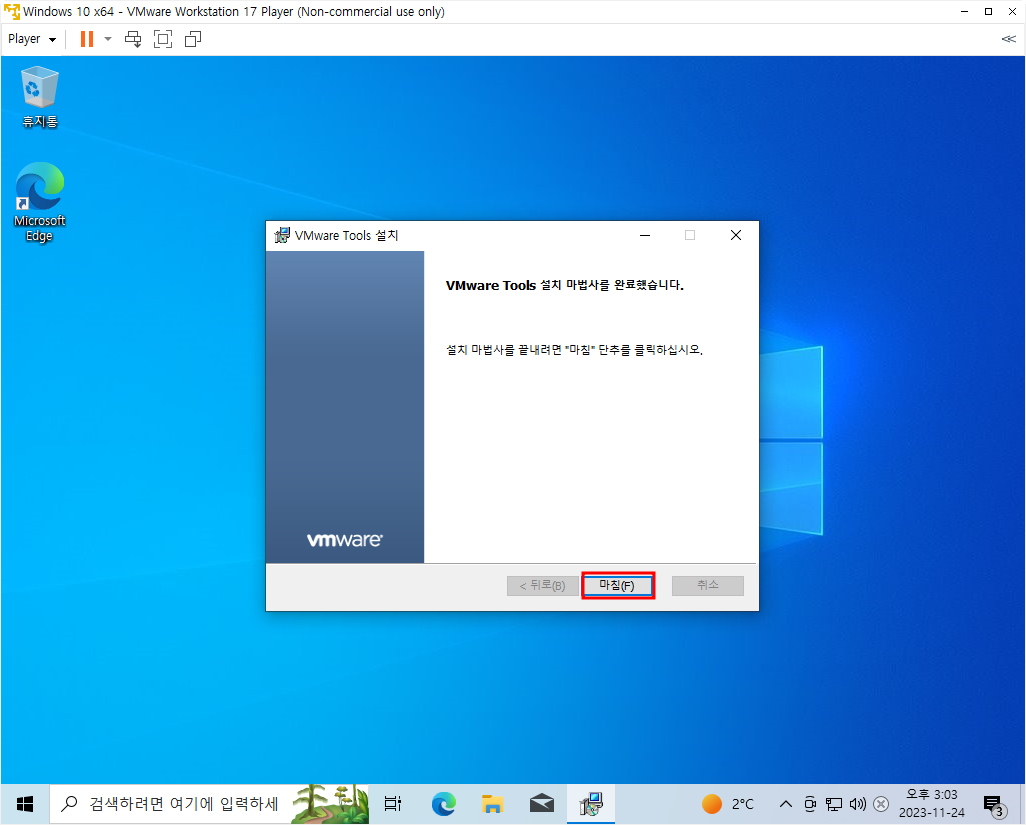Open the notification center icon
The height and width of the screenshot is (825, 1026).
tap(995, 805)
